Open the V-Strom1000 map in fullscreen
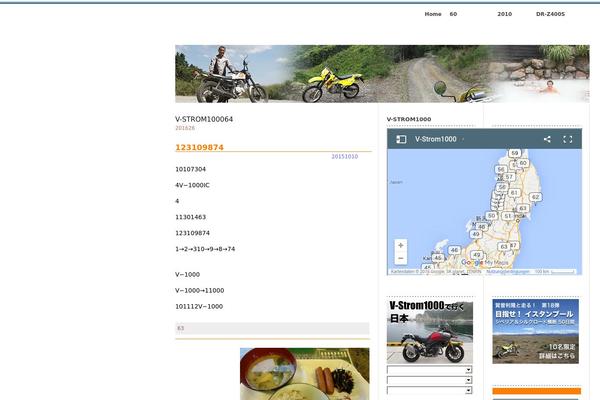Screen dimensions: 600x400 tap(567, 139)
